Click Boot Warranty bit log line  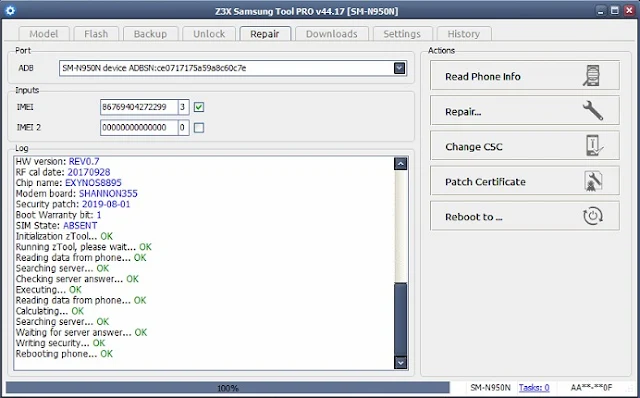click(58, 215)
